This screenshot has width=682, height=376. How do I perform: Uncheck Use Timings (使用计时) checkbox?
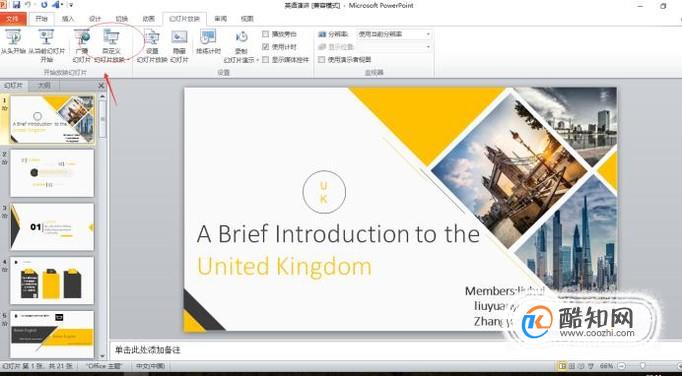[266, 47]
